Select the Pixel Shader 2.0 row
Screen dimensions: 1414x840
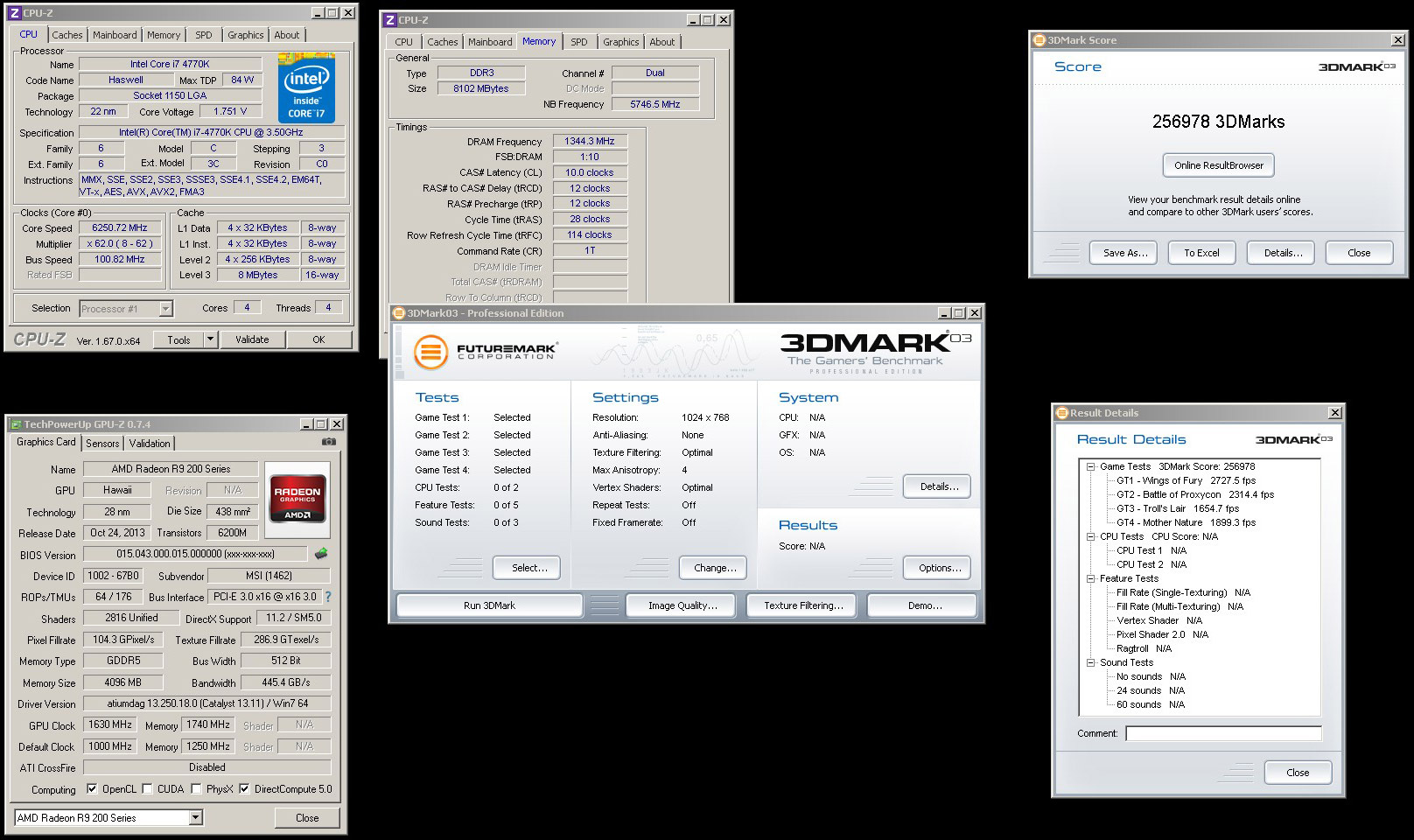click(1162, 634)
